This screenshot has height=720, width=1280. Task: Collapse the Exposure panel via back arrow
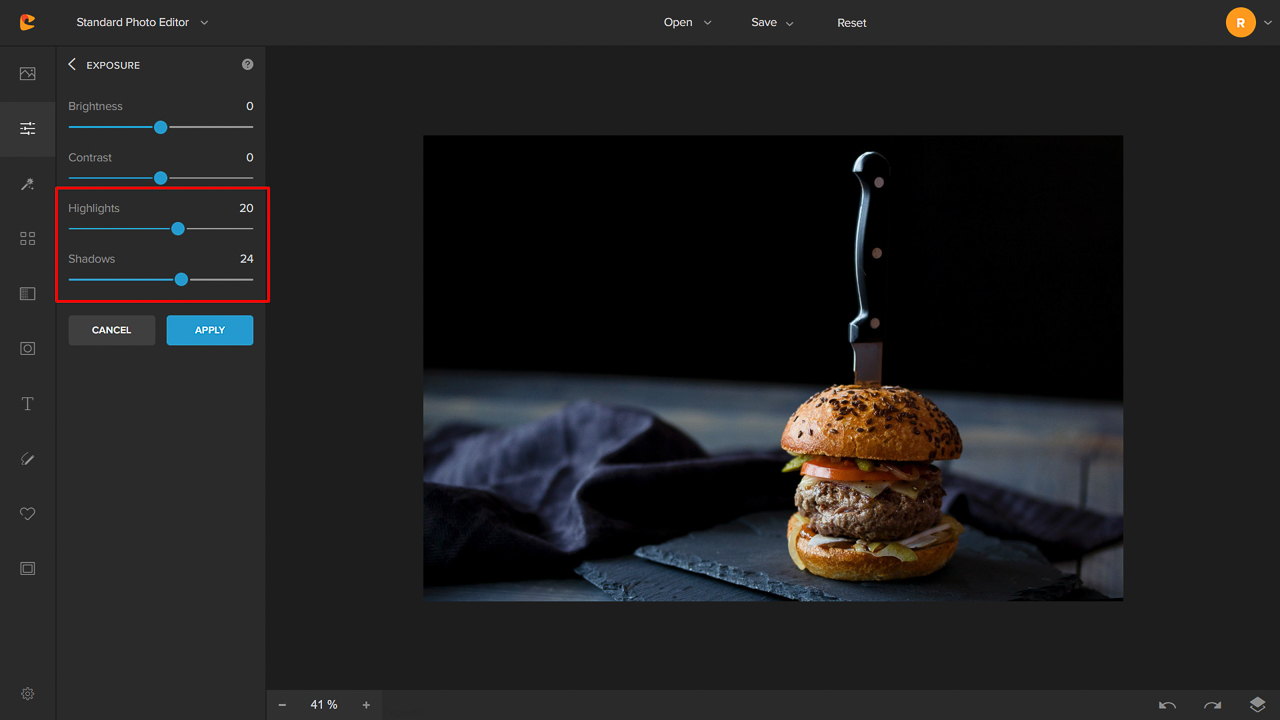coord(71,64)
